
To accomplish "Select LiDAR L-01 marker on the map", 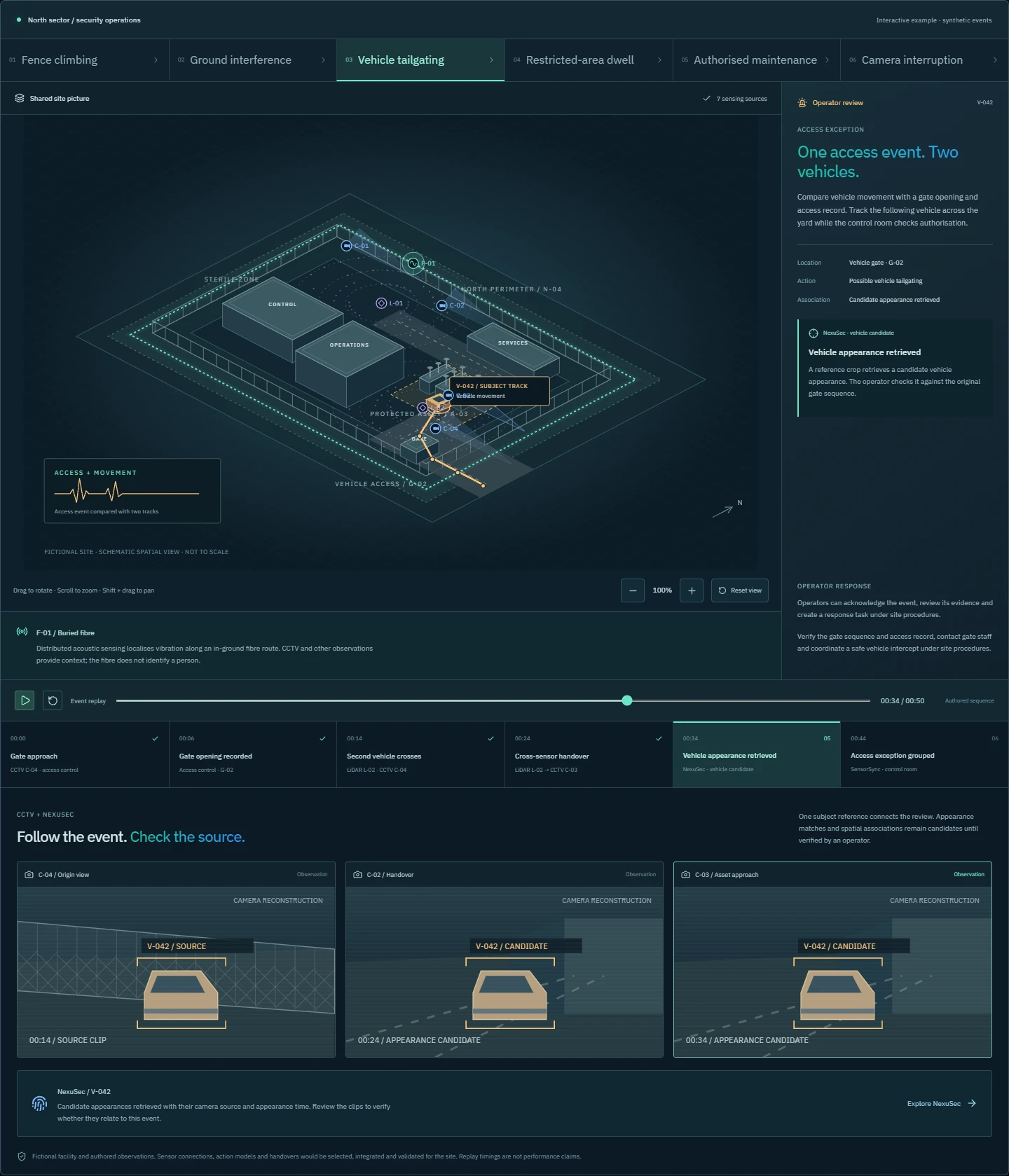I will click(381, 303).
